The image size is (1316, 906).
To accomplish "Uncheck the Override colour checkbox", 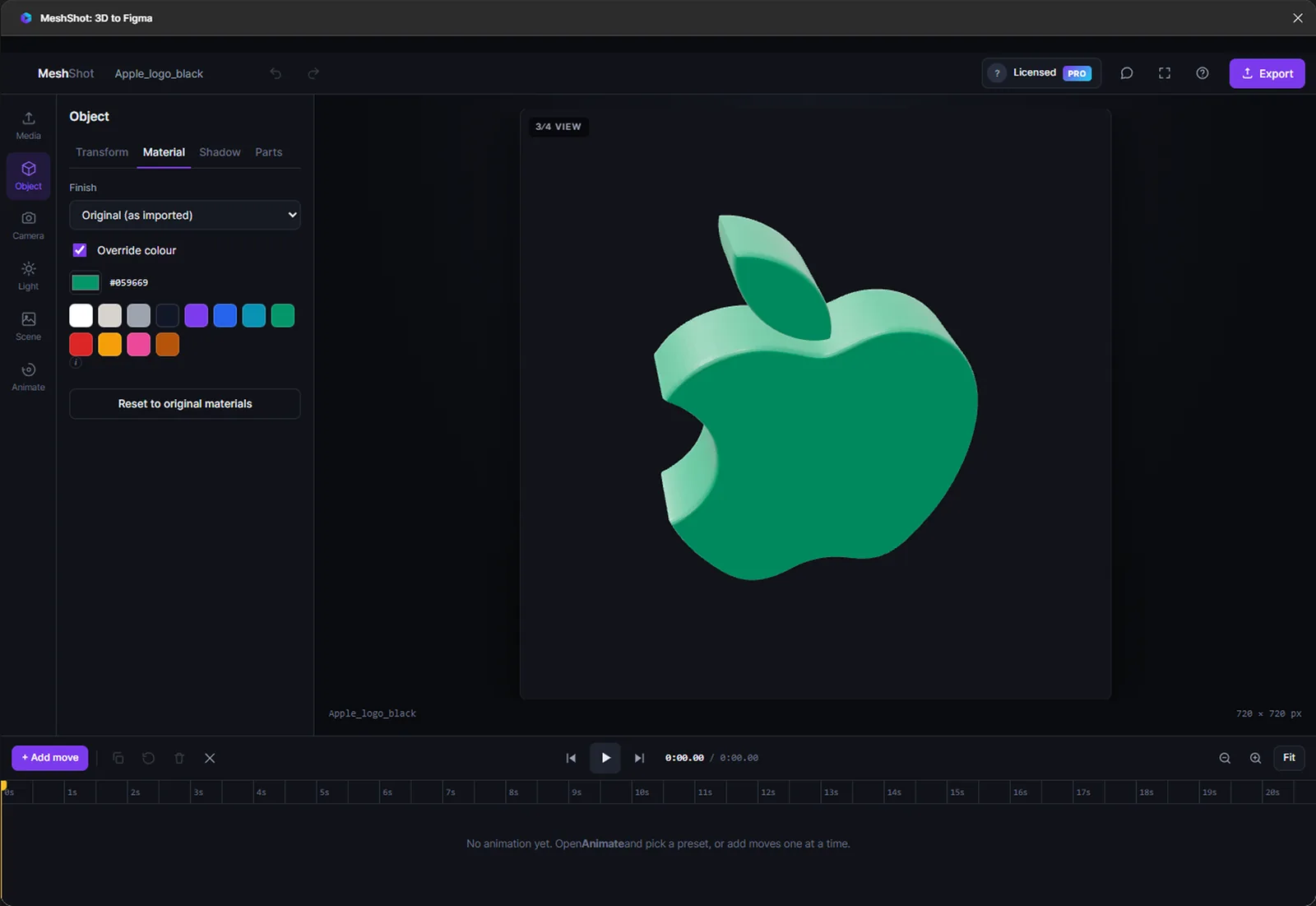I will coord(80,250).
